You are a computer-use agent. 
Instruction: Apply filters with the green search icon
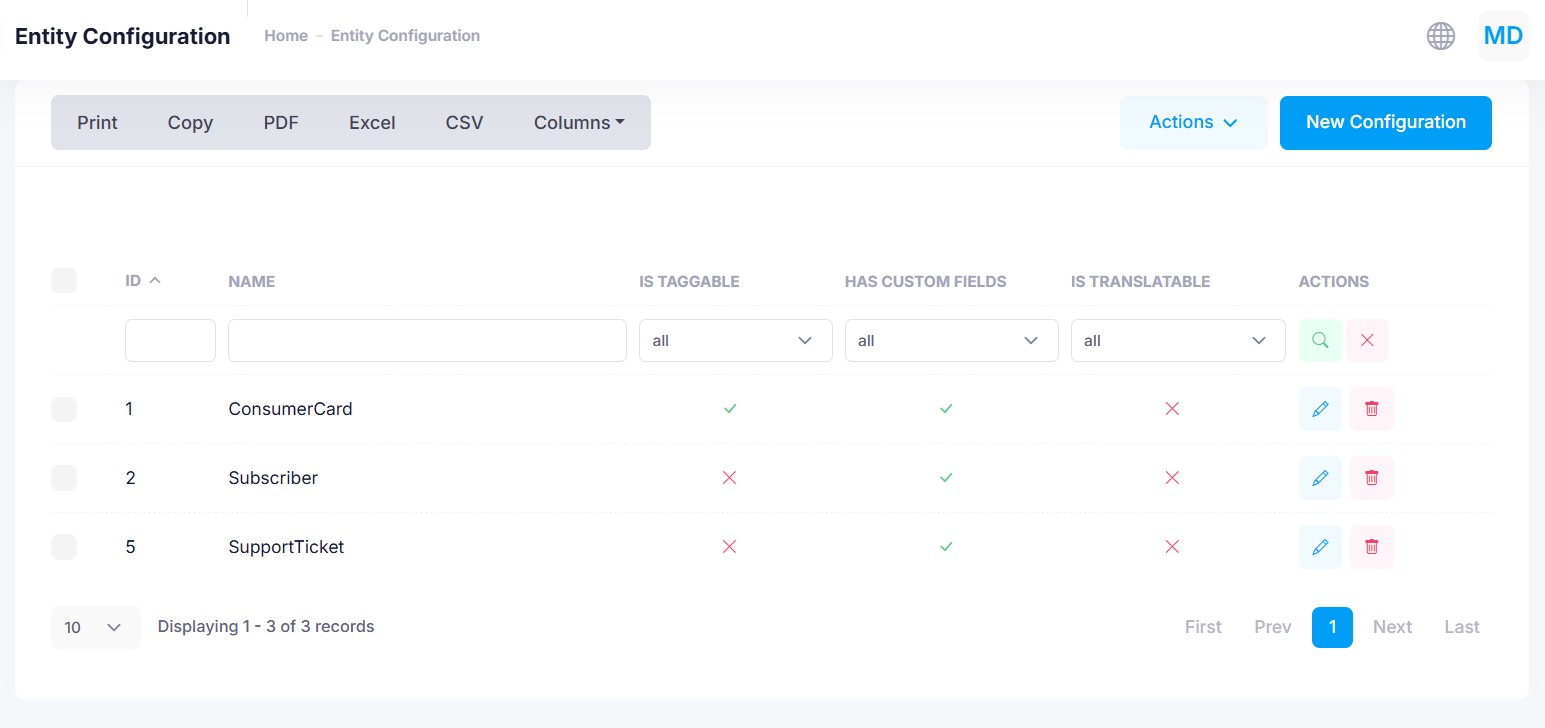pyautogui.click(x=1320, y=341)
